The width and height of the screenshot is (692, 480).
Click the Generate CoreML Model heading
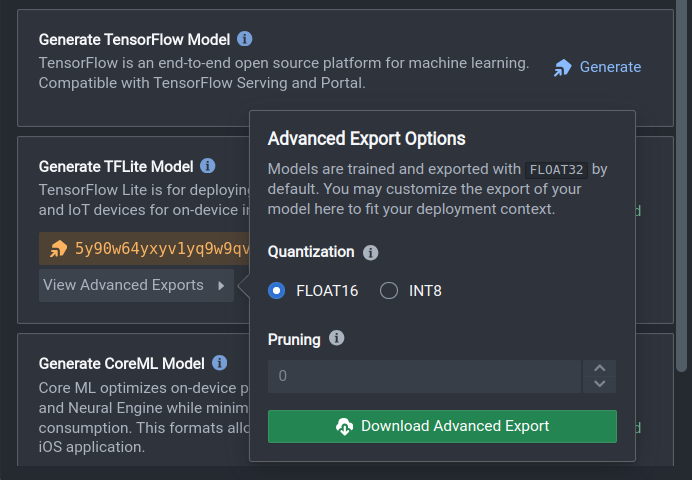(121, 364)
